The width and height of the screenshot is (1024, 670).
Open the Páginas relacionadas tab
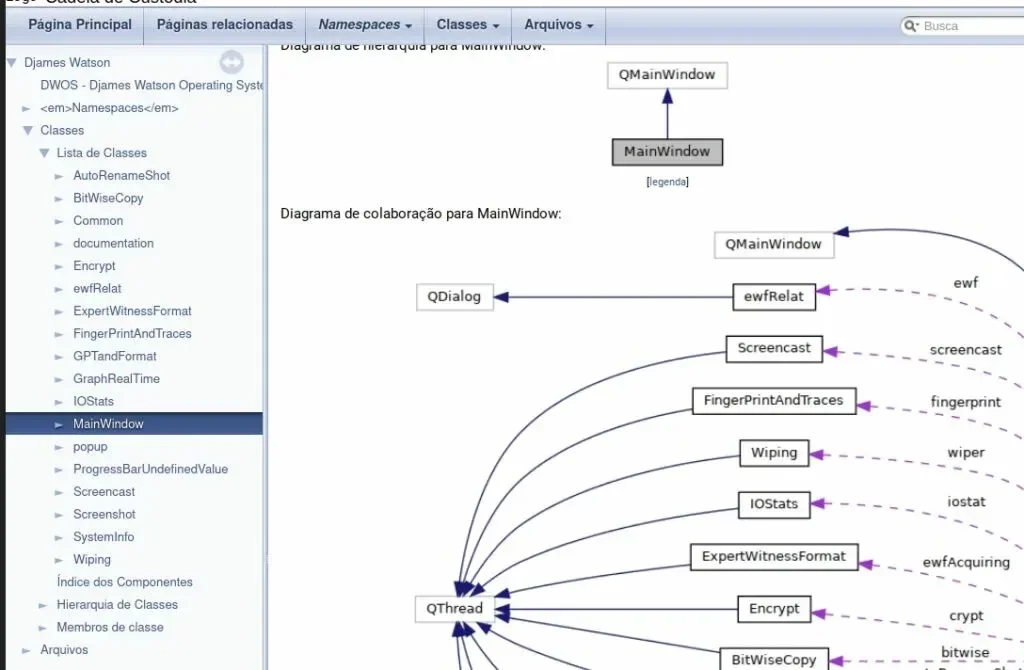[x=225, y=25]
